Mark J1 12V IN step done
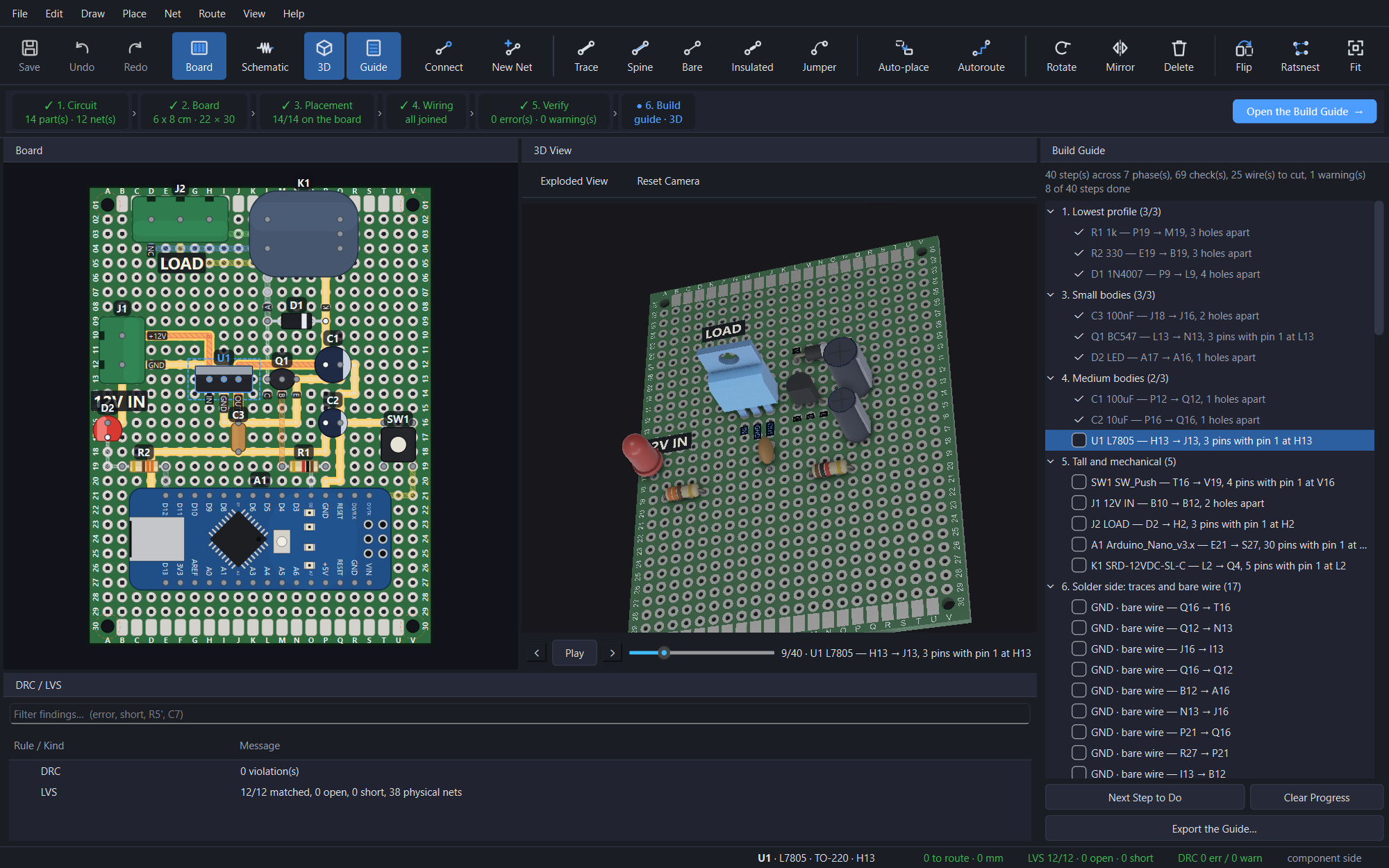This screenshot has width=1389, height=868. pyautogui.click(x=1079, y=503)
